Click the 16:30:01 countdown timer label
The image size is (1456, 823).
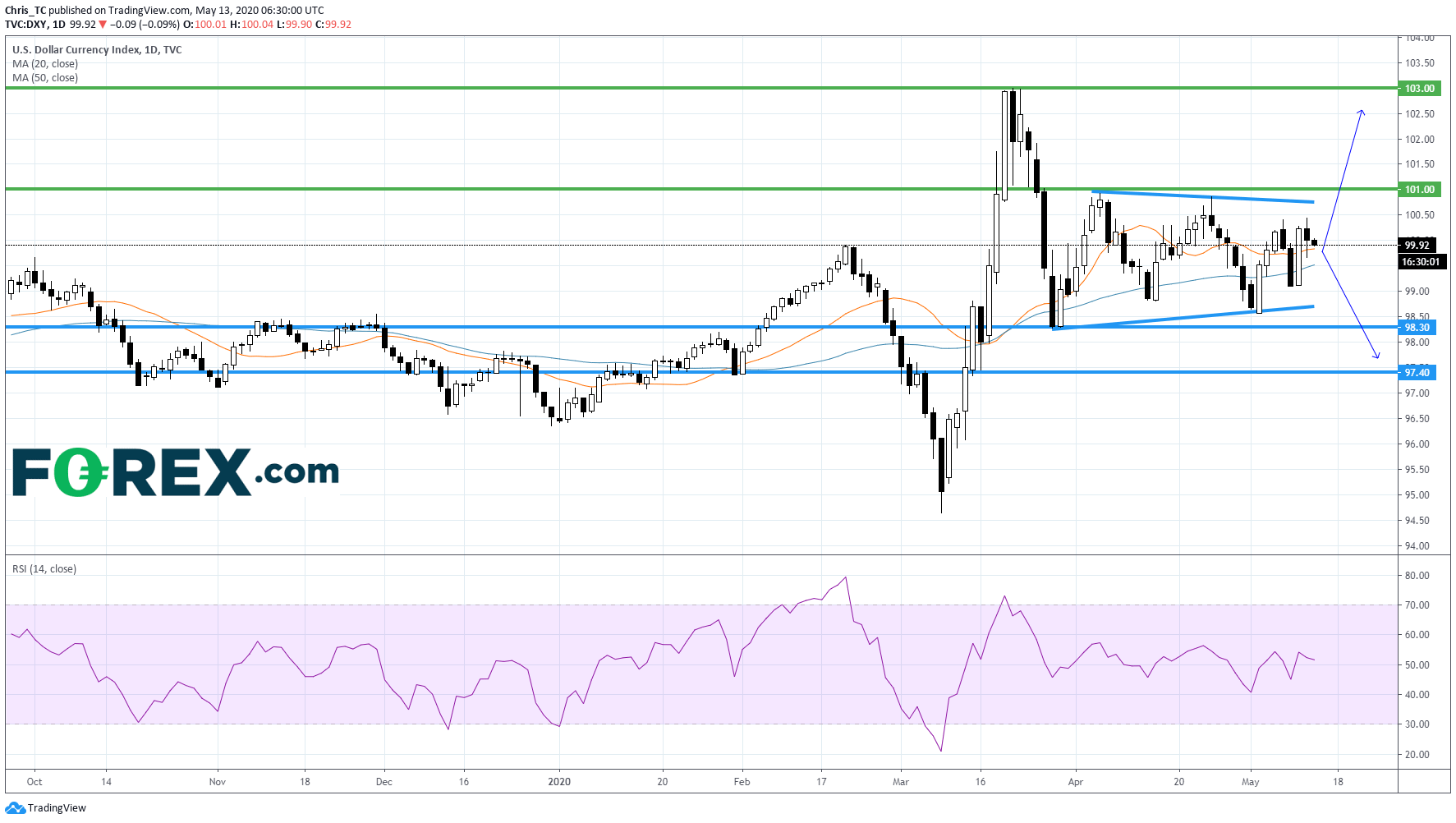point(1420,262)
